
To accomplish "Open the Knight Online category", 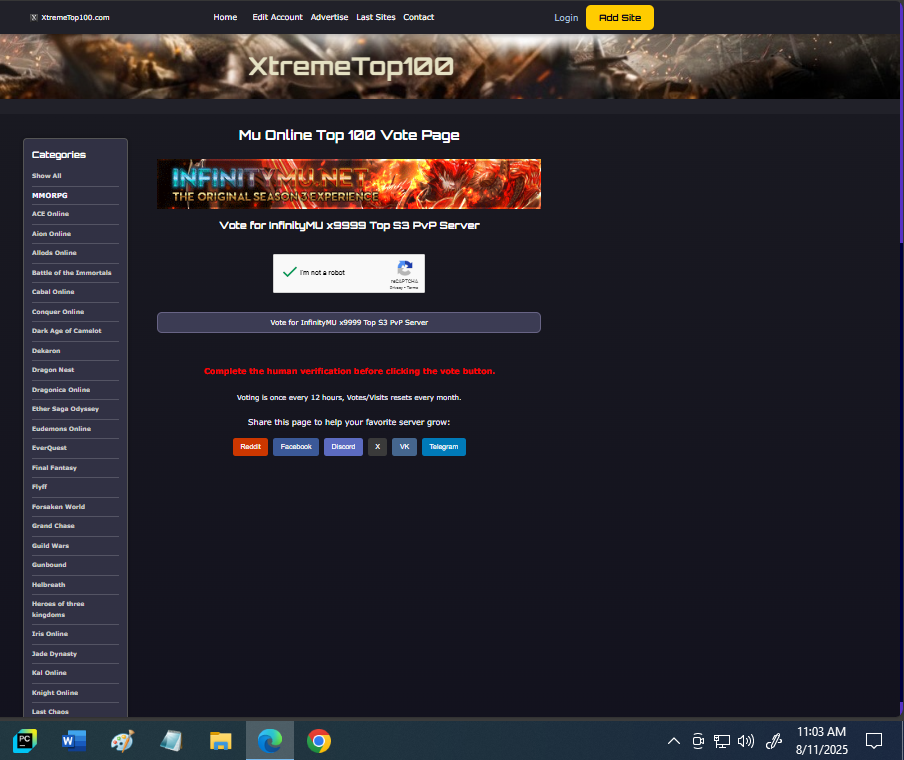I will 55,693.
